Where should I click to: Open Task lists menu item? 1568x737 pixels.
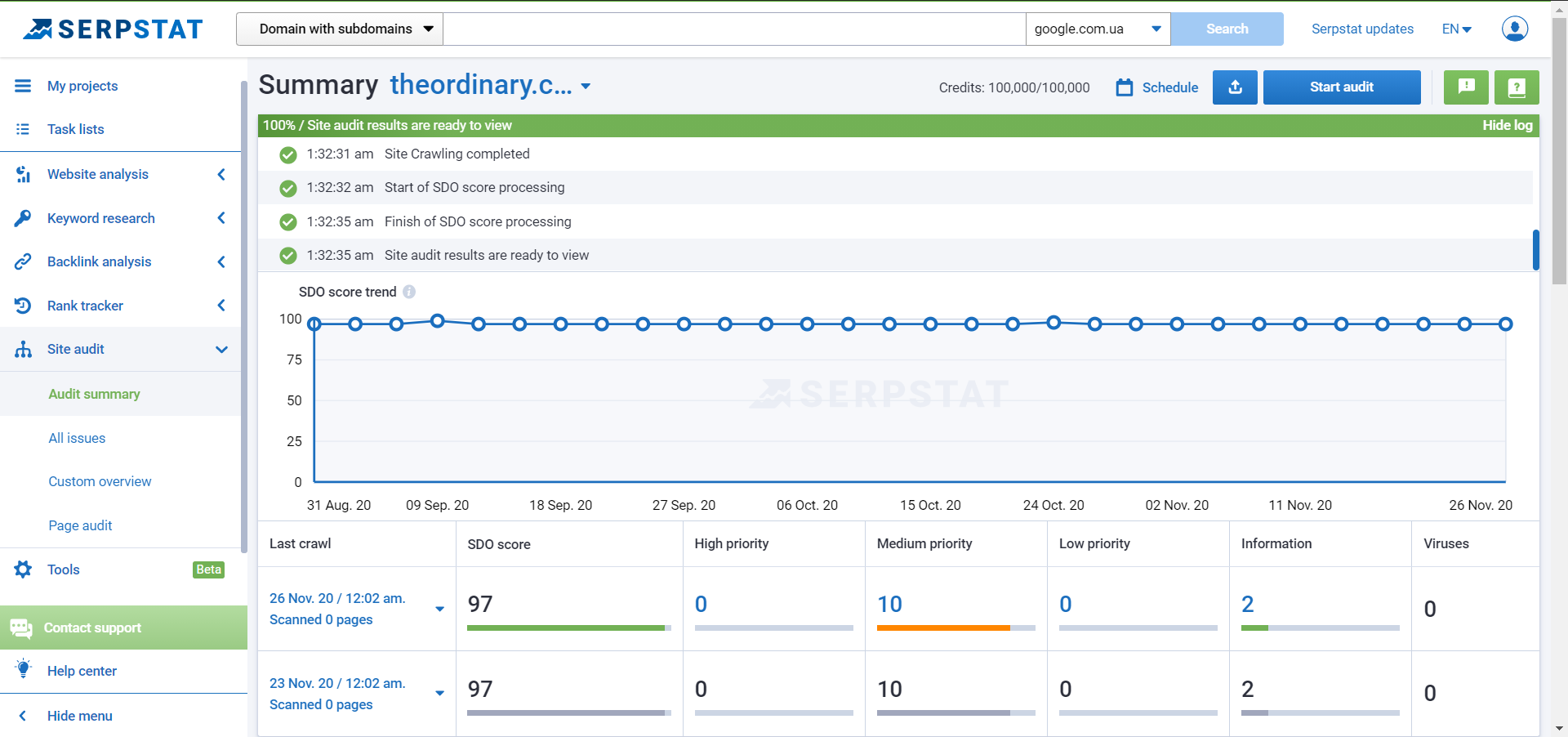(76, 129)
